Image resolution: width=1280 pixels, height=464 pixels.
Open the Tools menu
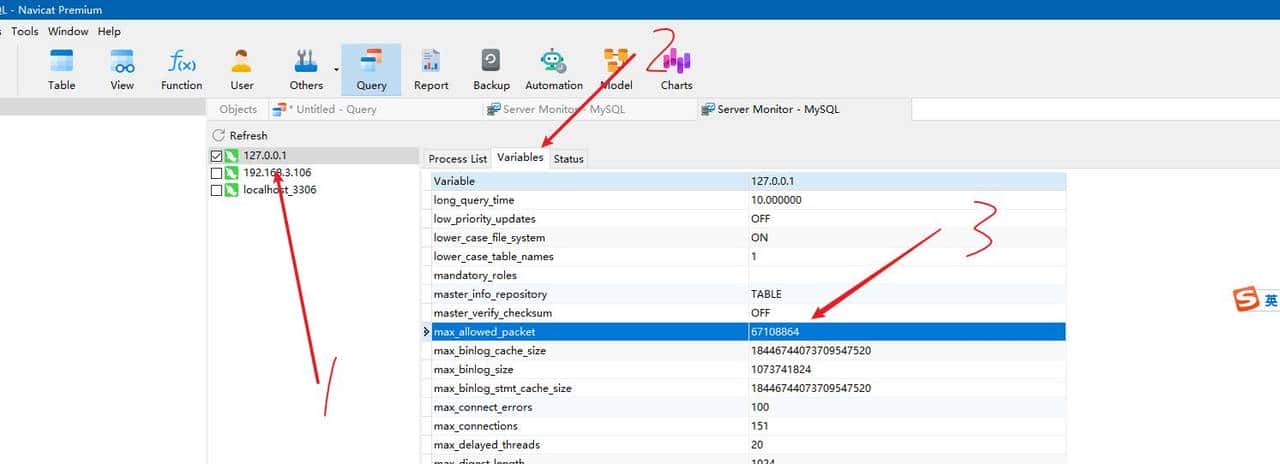click(25, 32)
